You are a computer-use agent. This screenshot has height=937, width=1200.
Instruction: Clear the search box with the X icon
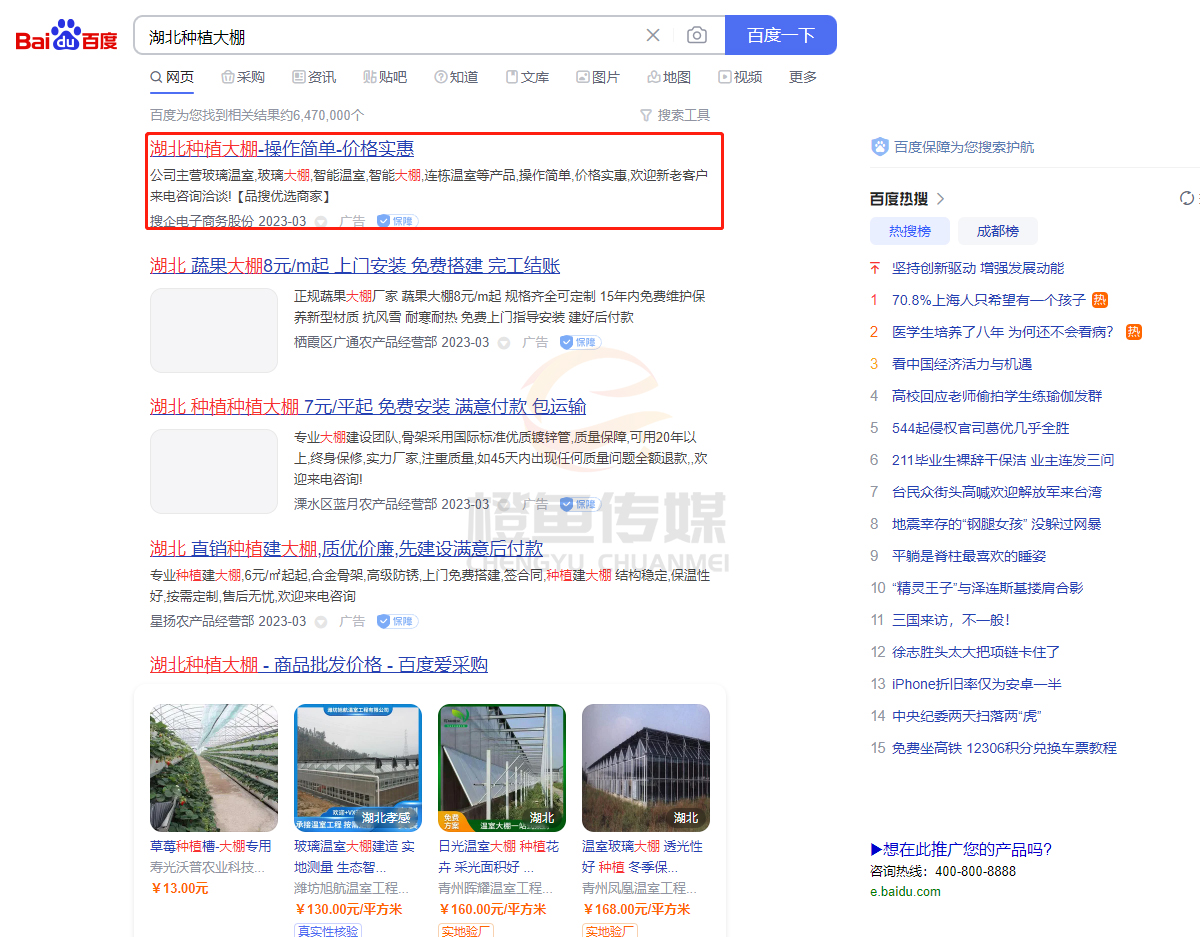coord(653,35)
